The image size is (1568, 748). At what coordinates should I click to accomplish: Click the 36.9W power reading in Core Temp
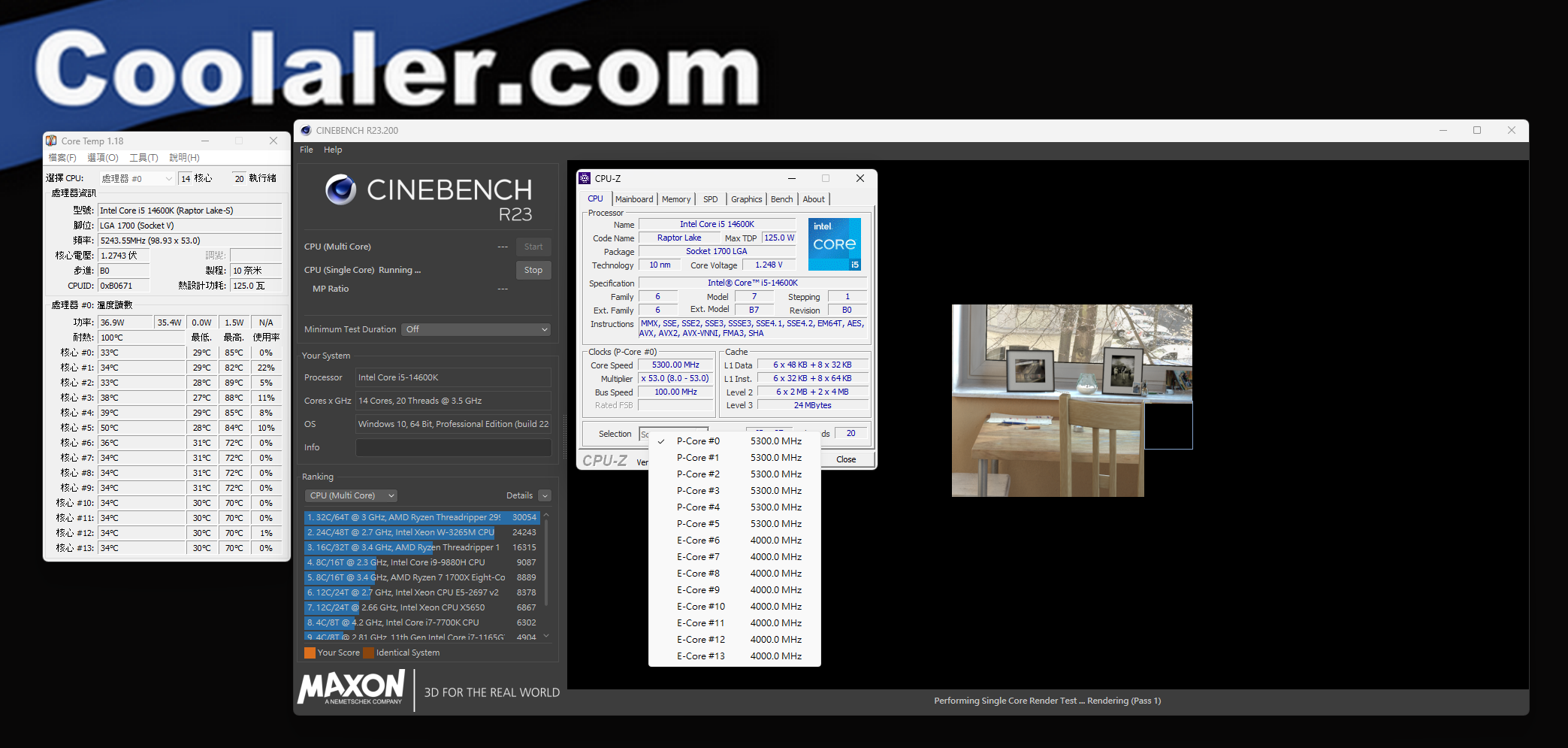125,323
